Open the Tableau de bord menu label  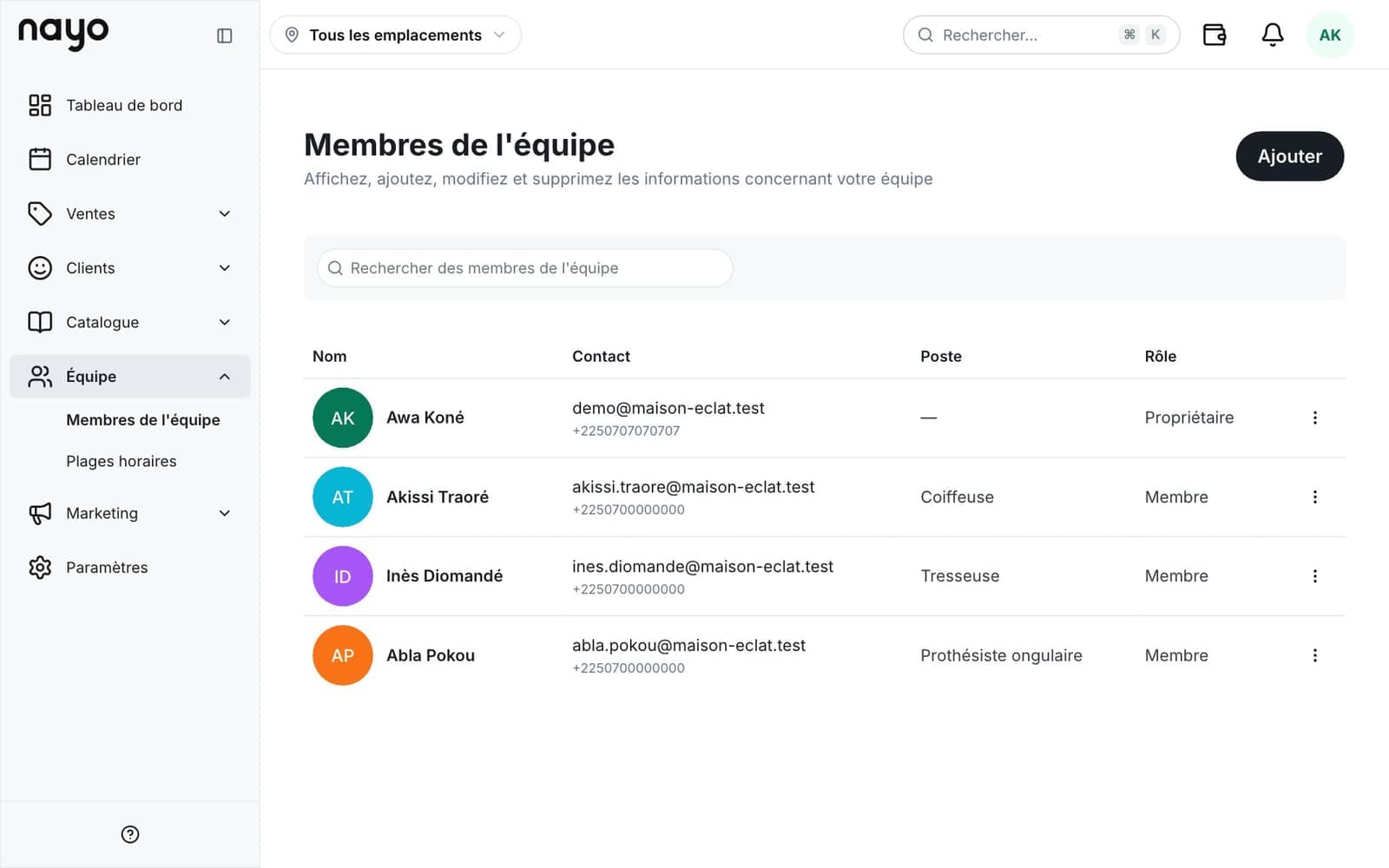point(124,105)
